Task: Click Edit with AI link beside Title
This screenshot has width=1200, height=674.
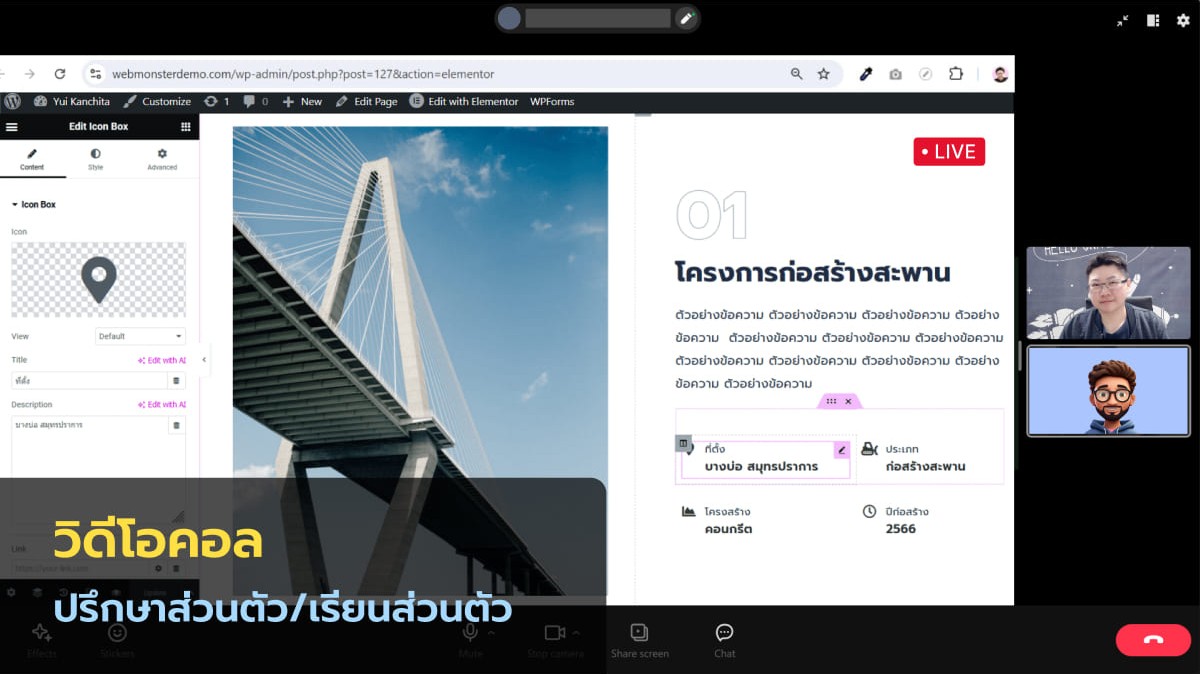Action: [161, 360]
